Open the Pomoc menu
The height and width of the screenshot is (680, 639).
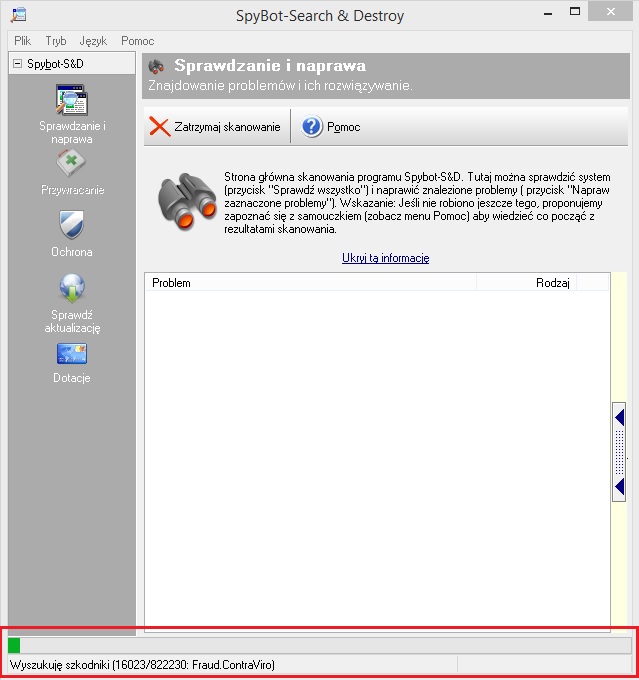(138, 41)
